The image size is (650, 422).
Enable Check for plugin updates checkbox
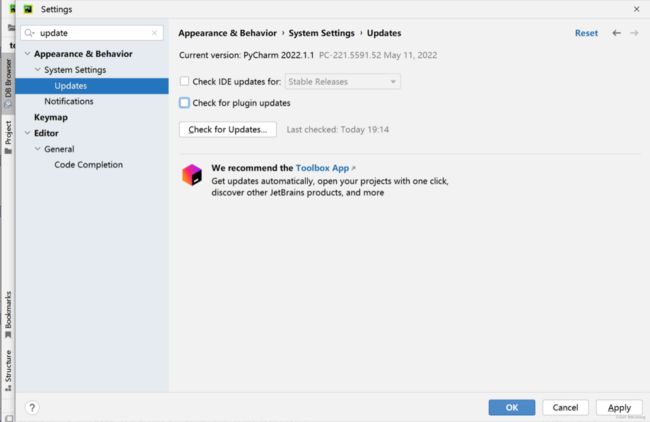click(184, 102)
